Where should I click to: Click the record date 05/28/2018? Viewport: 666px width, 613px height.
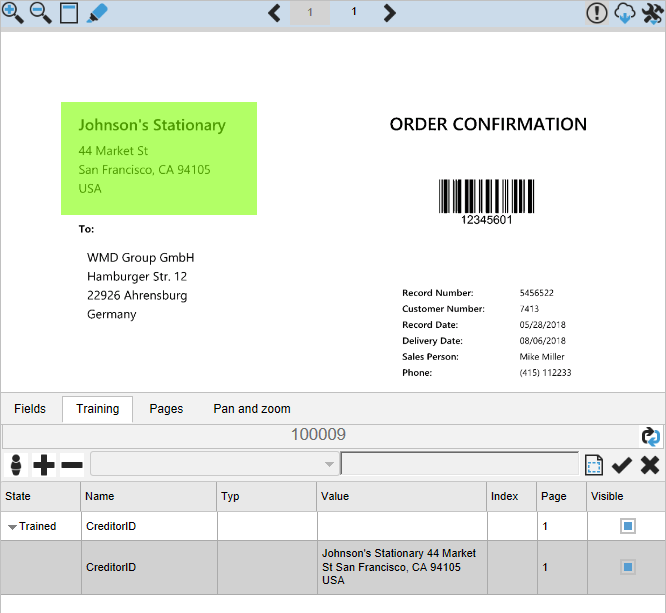[x=542, y=325]
